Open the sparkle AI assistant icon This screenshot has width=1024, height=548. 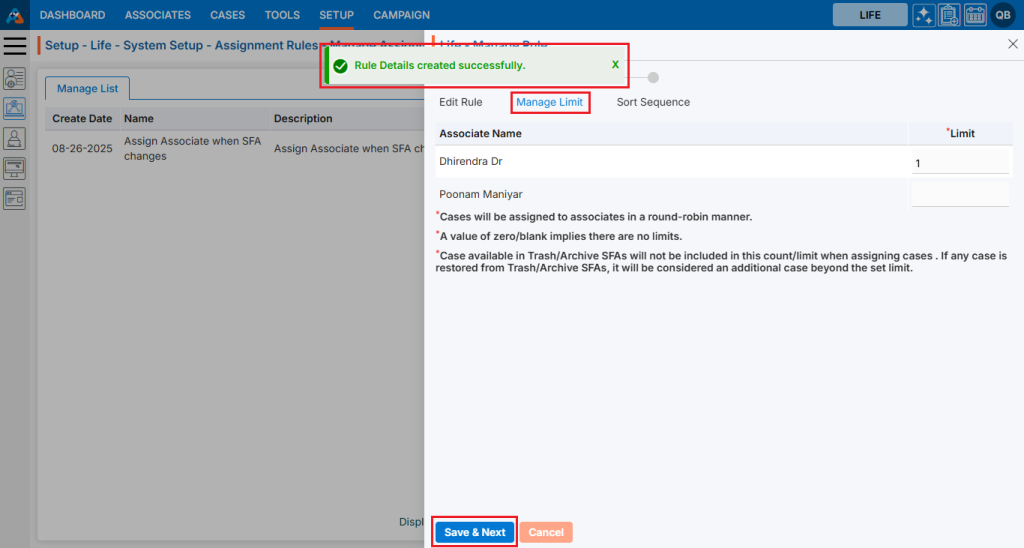click(x=924, y=15)
